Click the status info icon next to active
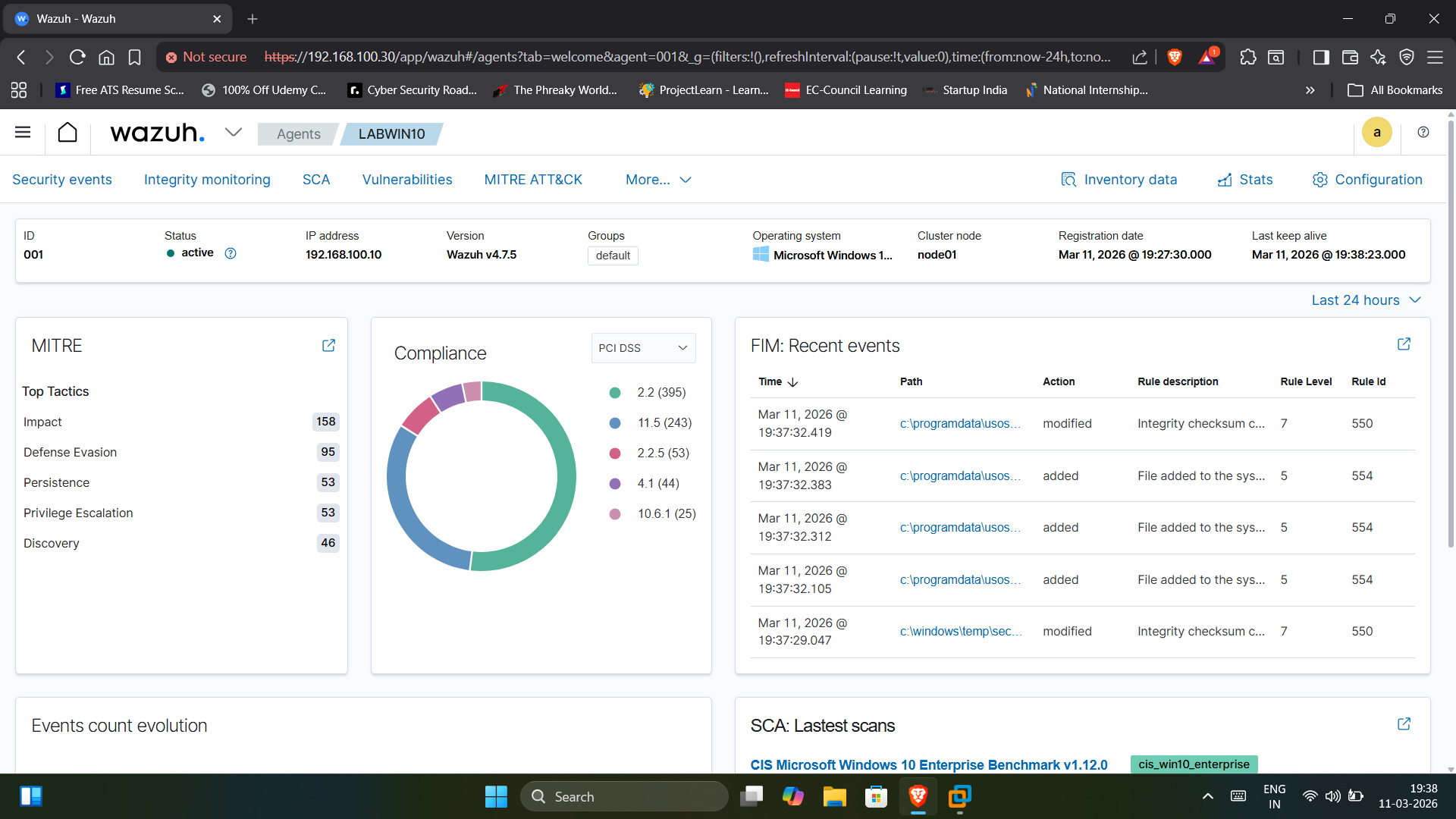The height and width of the screenshot is (819, 1456). (x=231, y=253)
